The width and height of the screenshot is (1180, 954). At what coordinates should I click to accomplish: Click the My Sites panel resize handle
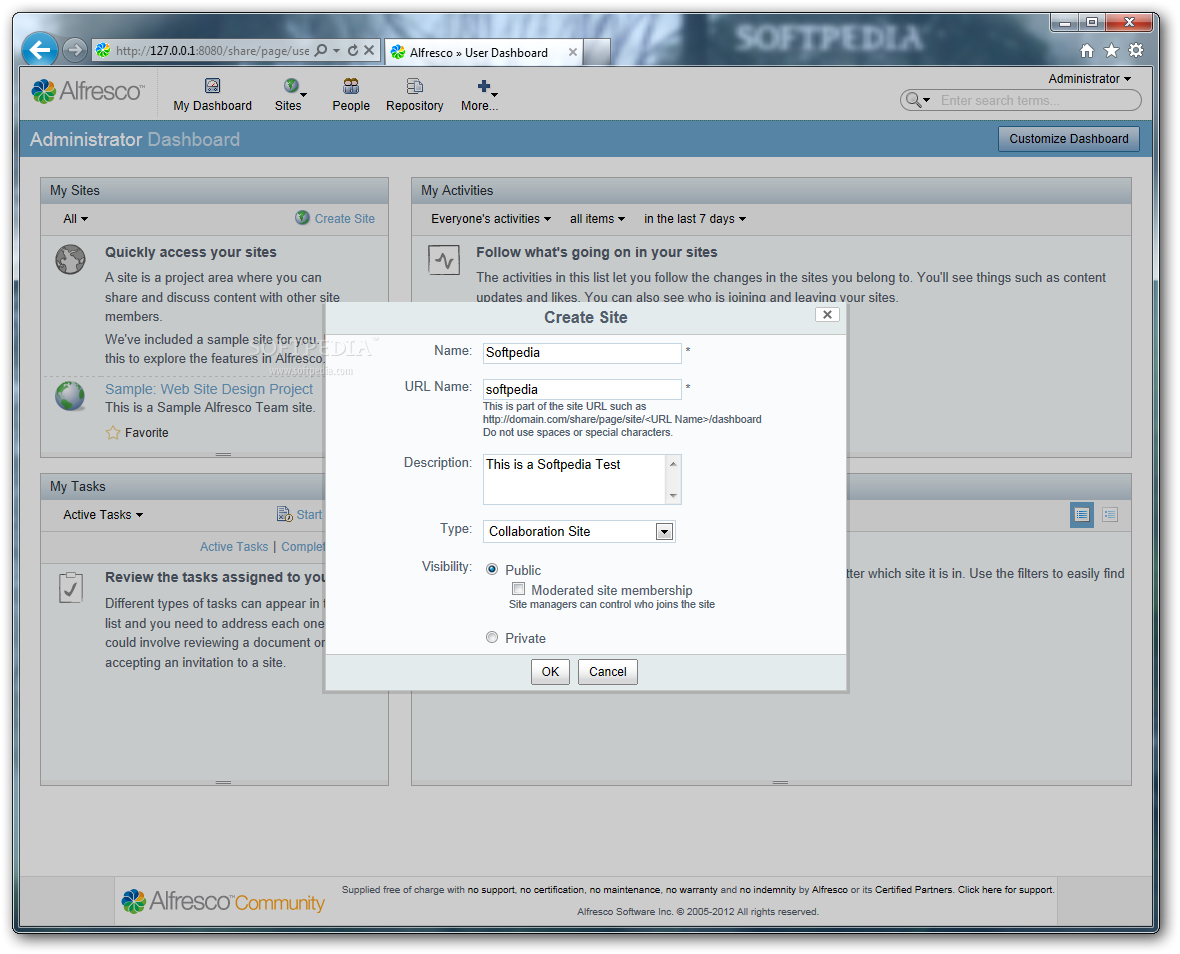pyautogui.click(x=224, y=454)
